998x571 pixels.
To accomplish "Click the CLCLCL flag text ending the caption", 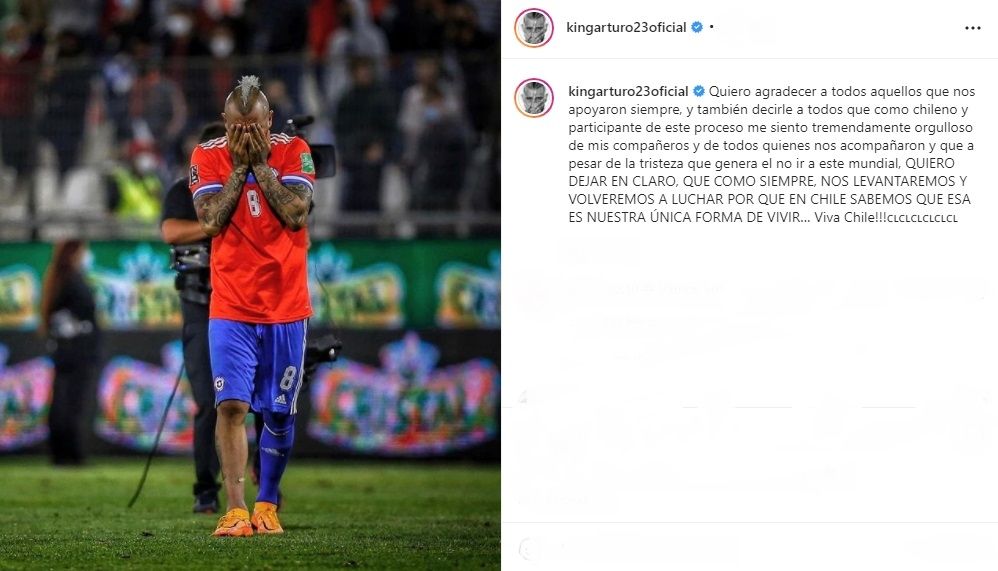I will (x=922, y=218).
